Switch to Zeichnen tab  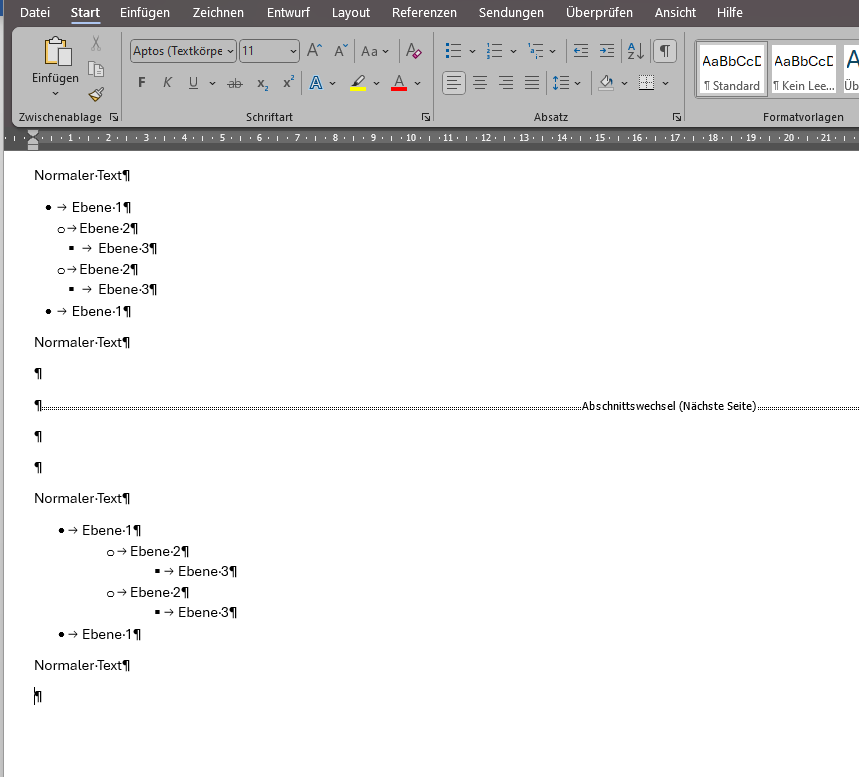(x=218, y=12)
